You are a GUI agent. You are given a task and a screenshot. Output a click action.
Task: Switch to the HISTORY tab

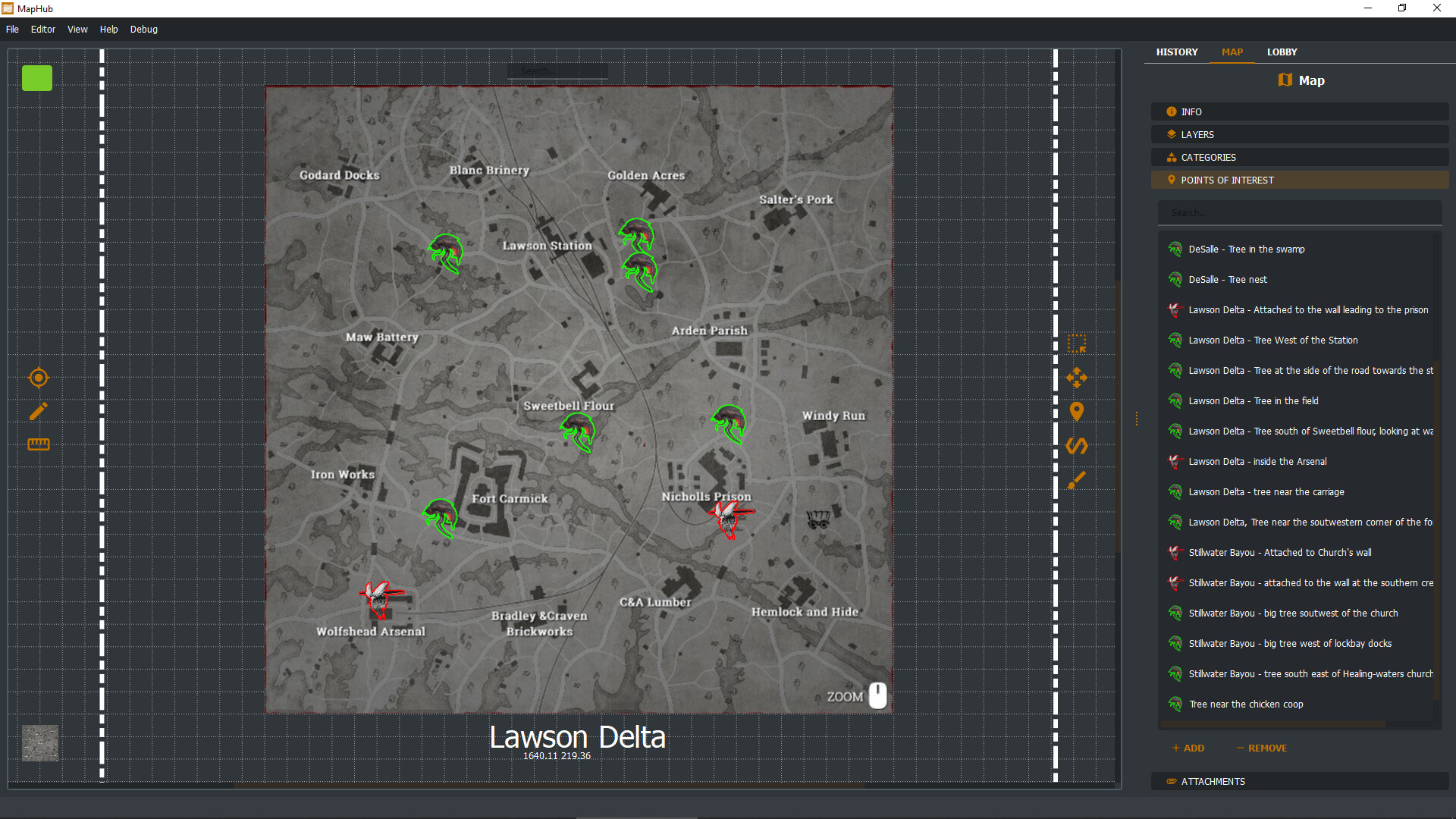coord(1177,52)
